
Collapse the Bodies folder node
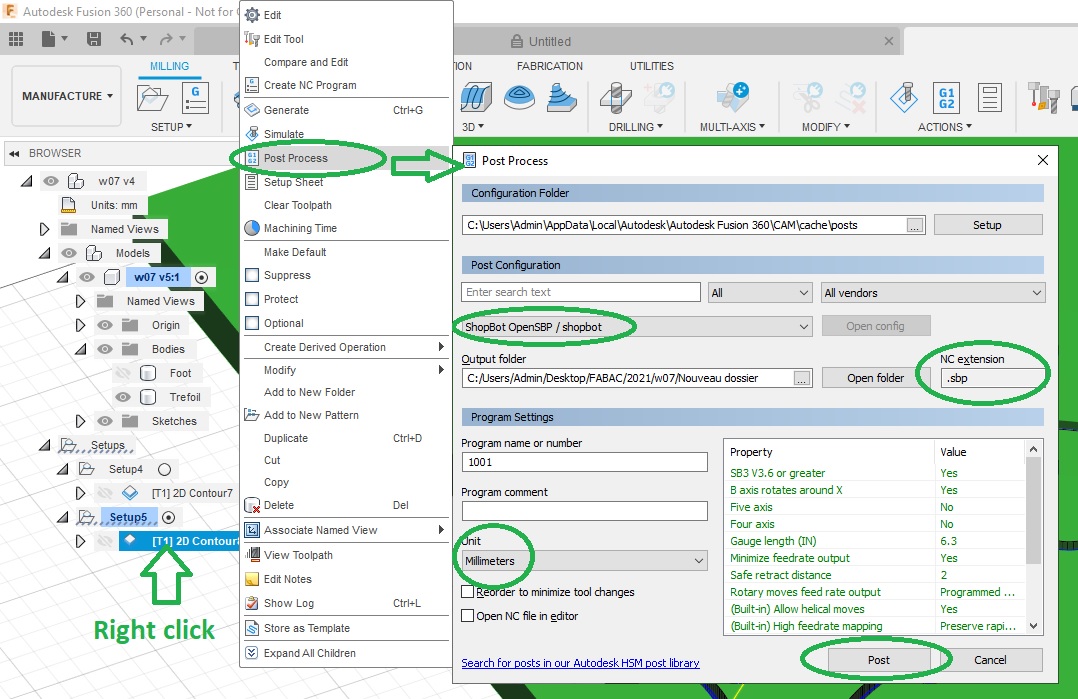click(x=80, y=349)
